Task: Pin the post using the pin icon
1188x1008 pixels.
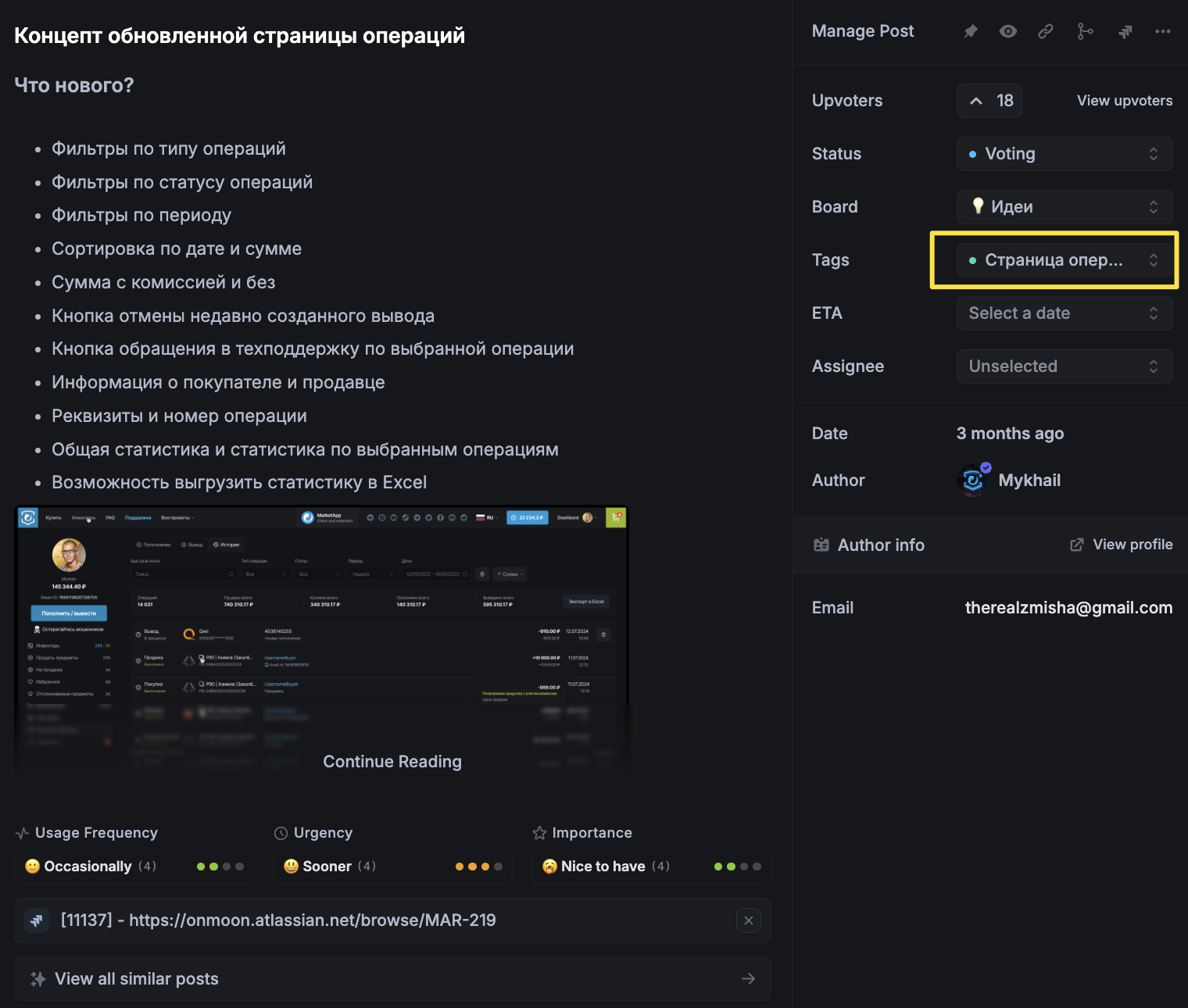Action: pyautogui.click(x=971, y=31)
